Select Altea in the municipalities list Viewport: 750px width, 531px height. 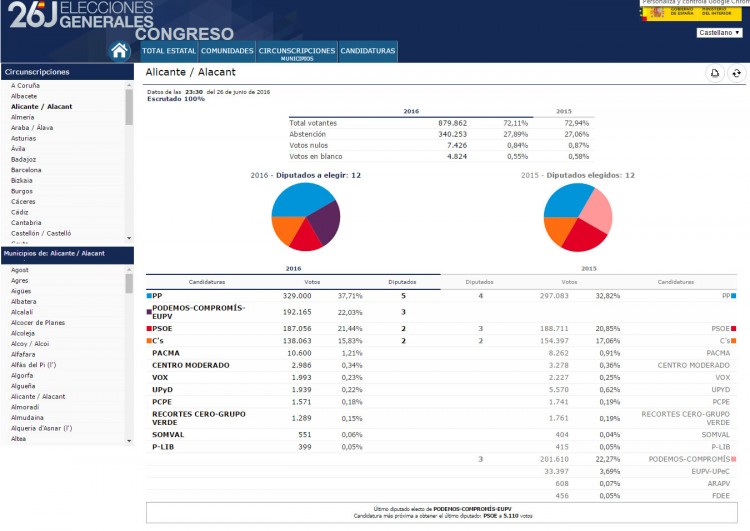click(x=19, y=439)
